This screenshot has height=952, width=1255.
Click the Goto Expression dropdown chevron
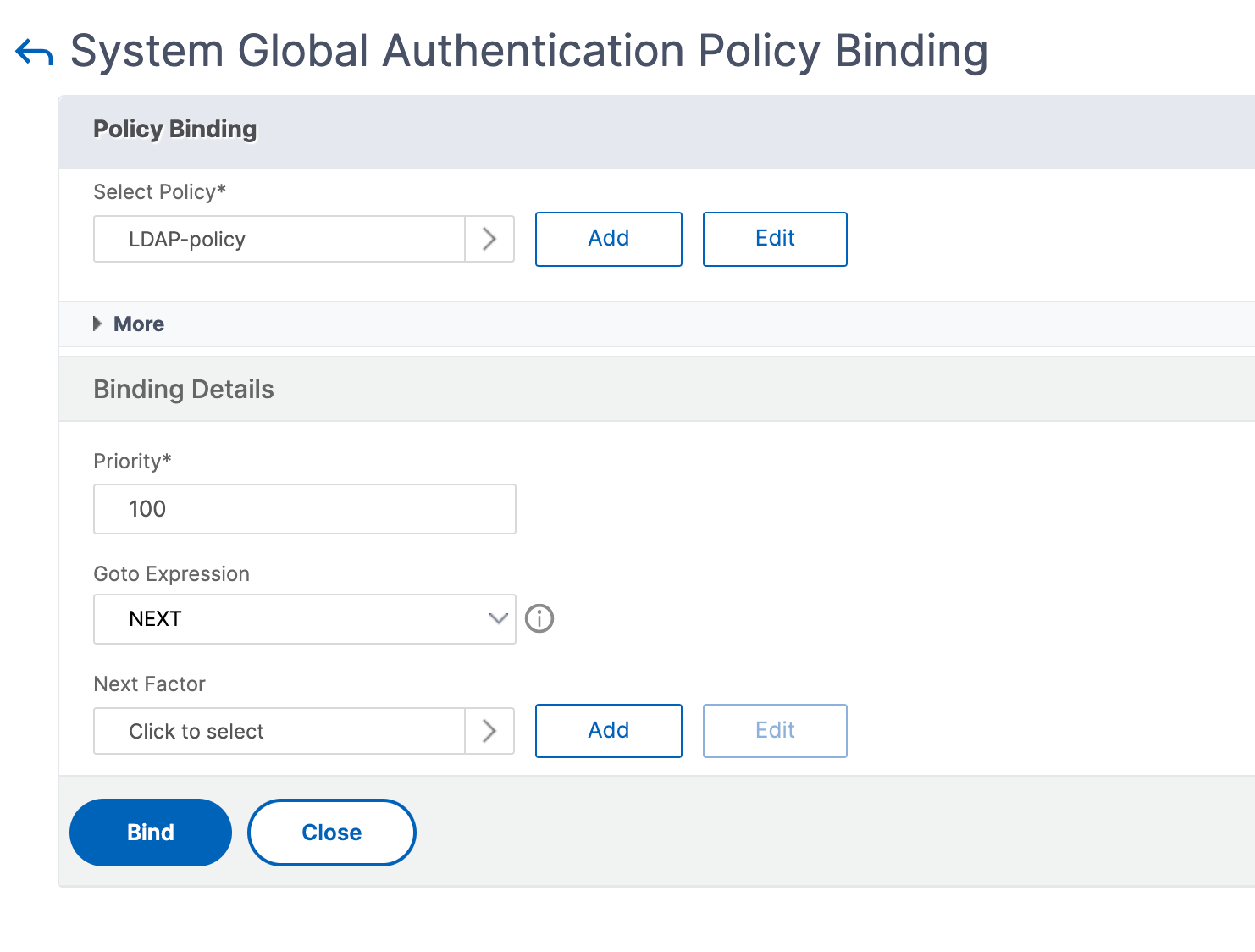coord(499,618)
